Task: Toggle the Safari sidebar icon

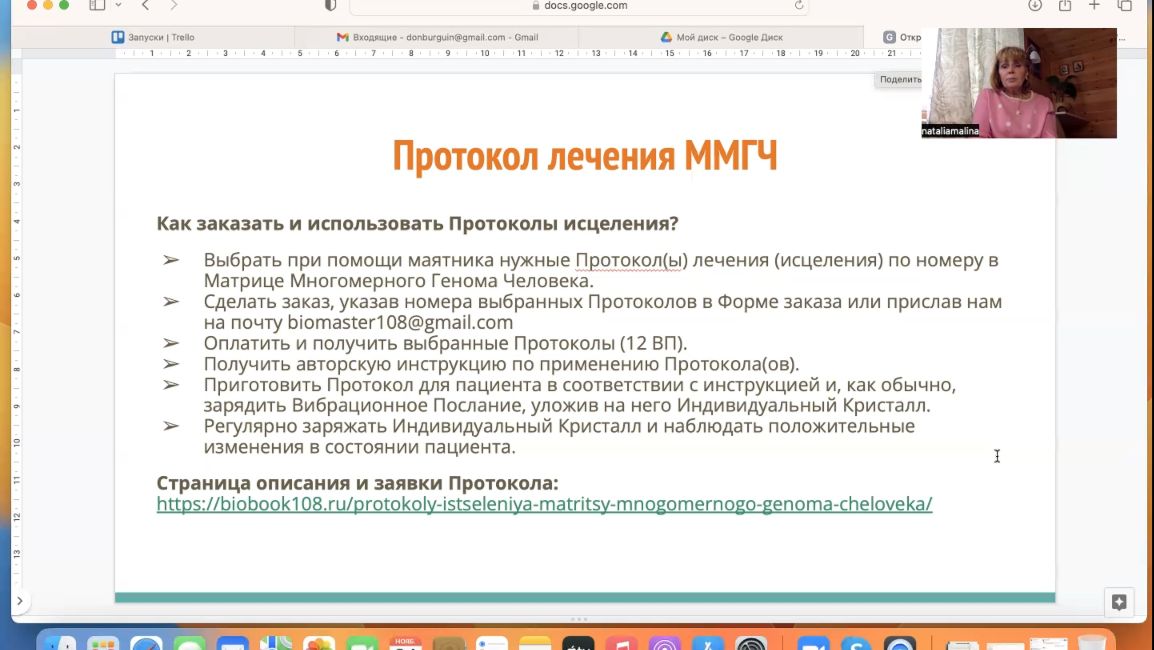Action: tap(97, 5)
